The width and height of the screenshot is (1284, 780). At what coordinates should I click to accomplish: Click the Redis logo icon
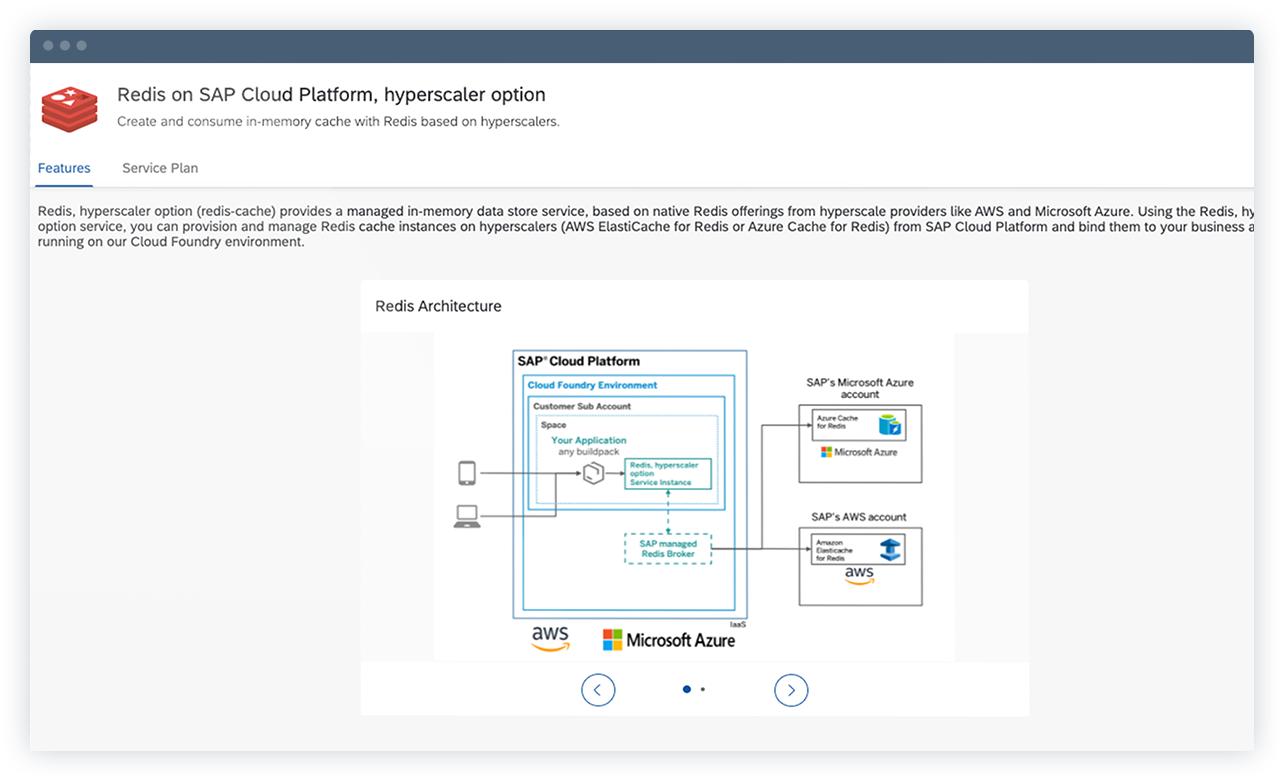[68, 108]
